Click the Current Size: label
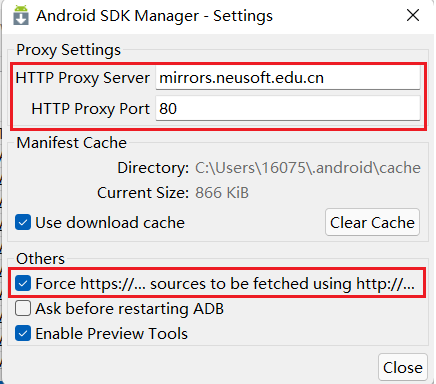Image resolution: width=436 pixels, height=384 pixels. [143, 193]
